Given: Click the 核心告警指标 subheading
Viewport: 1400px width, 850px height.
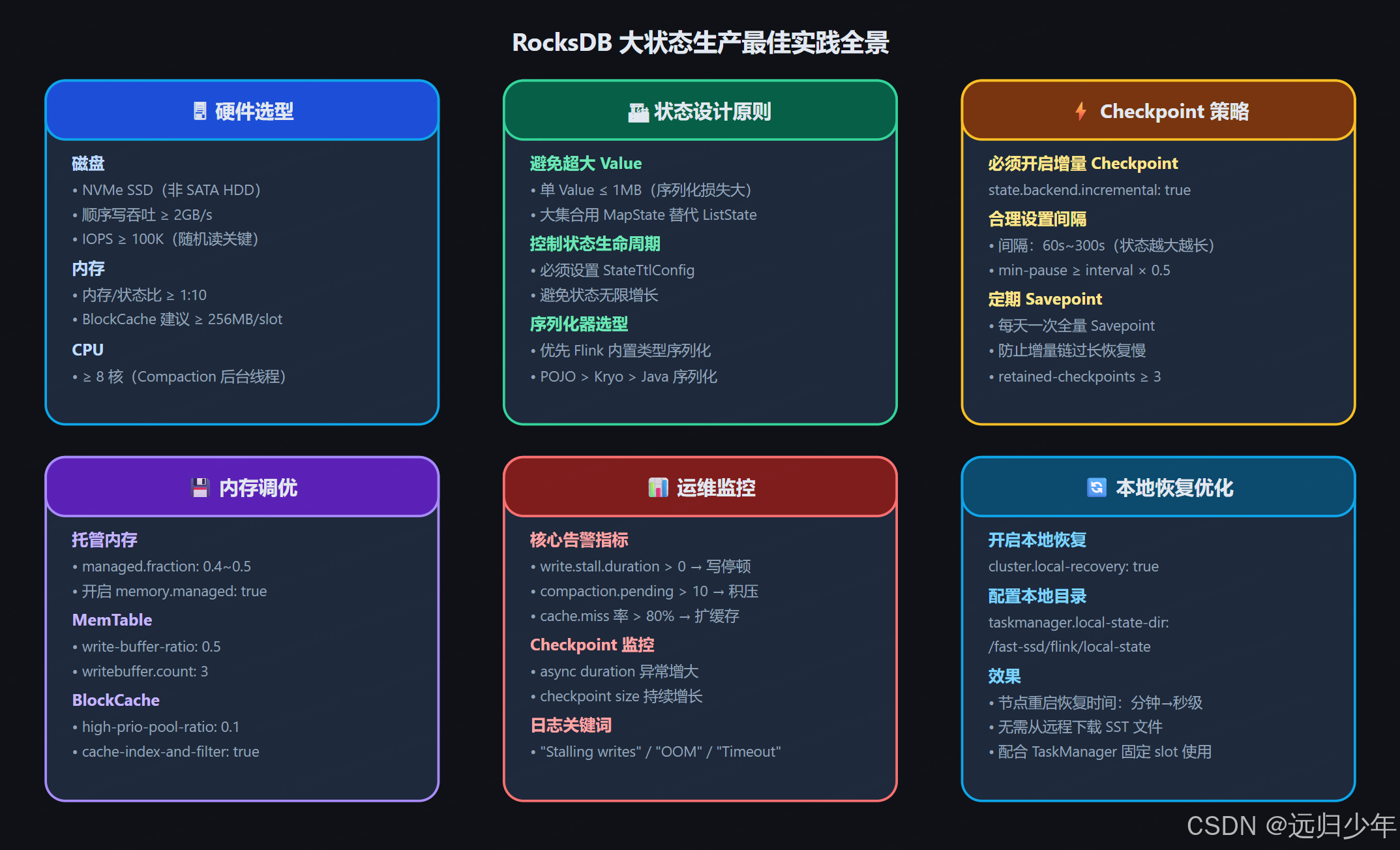Looking at the screenshot, I should pos(579,540).
